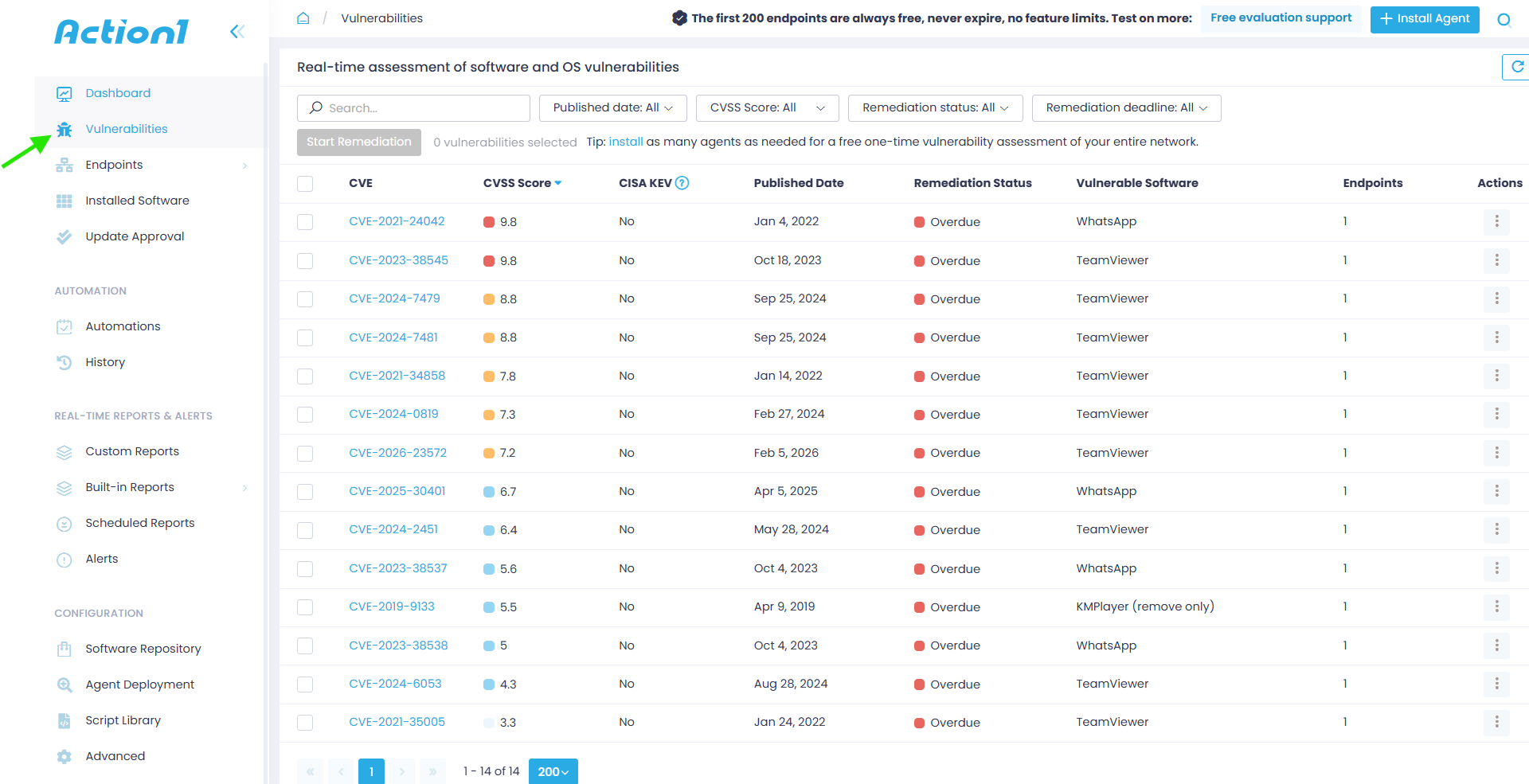Open actions menu for CVE-2019-9133

click(1496, 607)
